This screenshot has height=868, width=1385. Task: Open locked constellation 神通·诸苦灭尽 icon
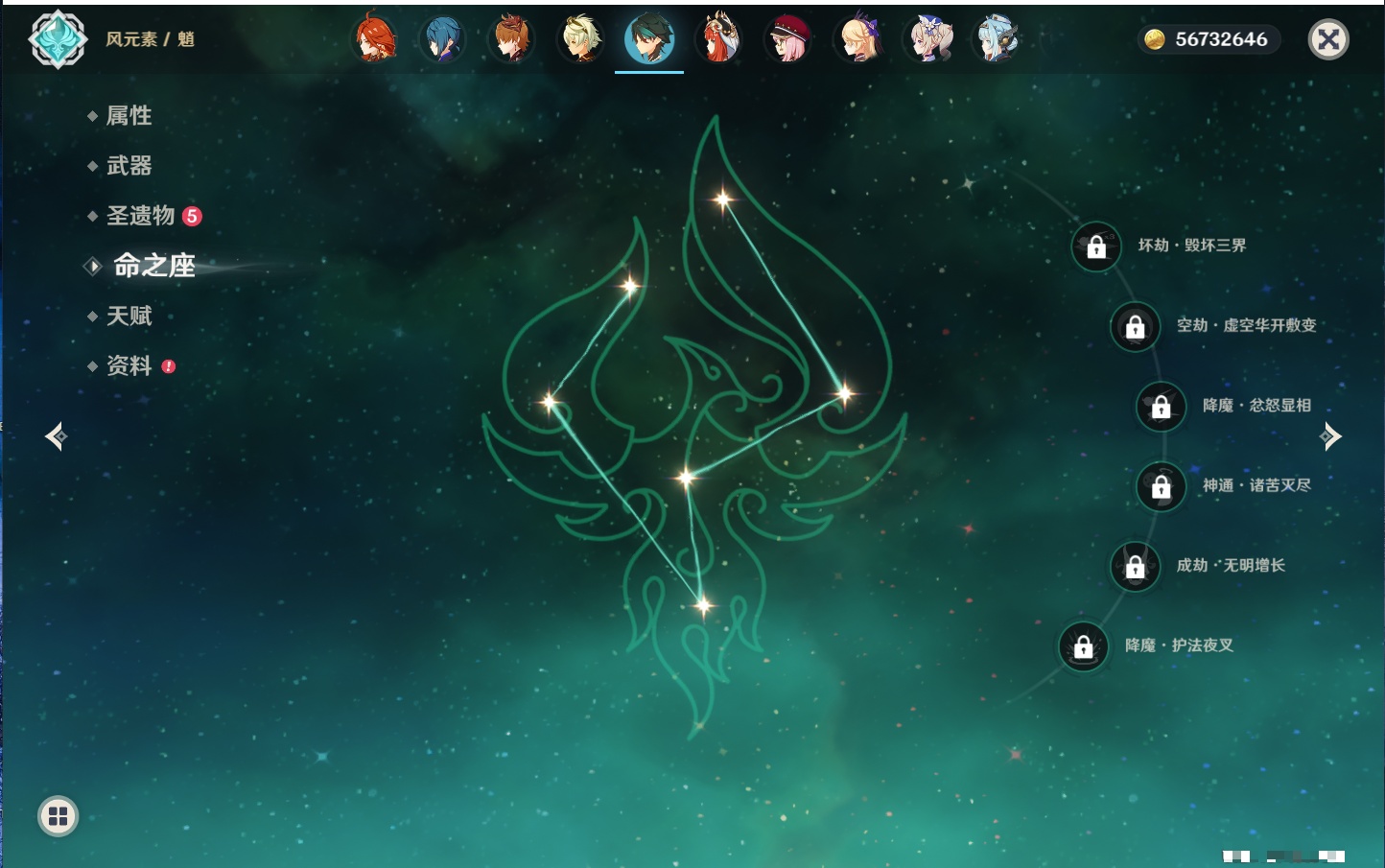[1162, 486]
